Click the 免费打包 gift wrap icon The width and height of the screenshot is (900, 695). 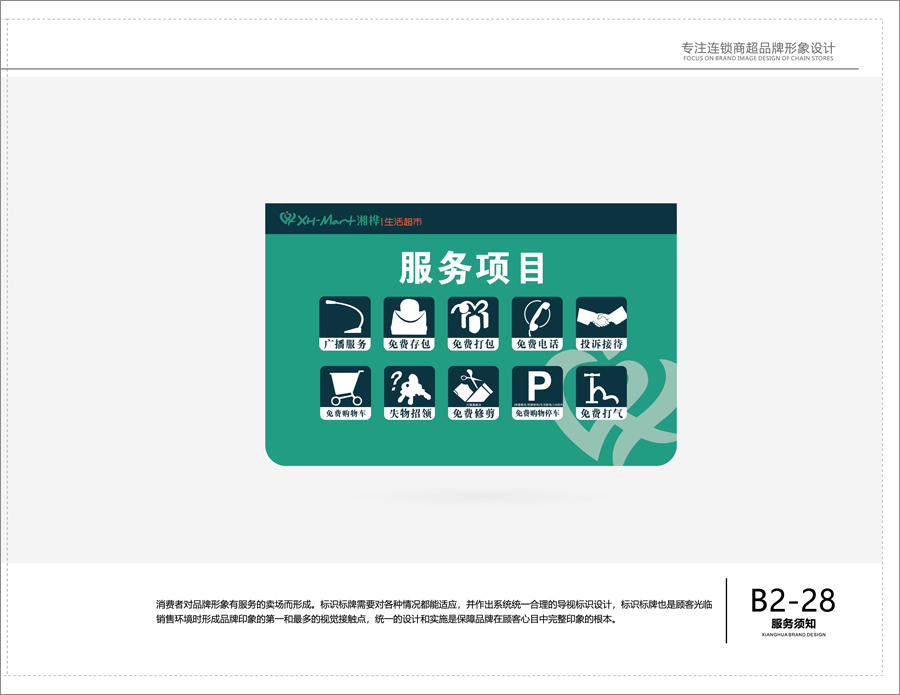click(x=474, y=324)
